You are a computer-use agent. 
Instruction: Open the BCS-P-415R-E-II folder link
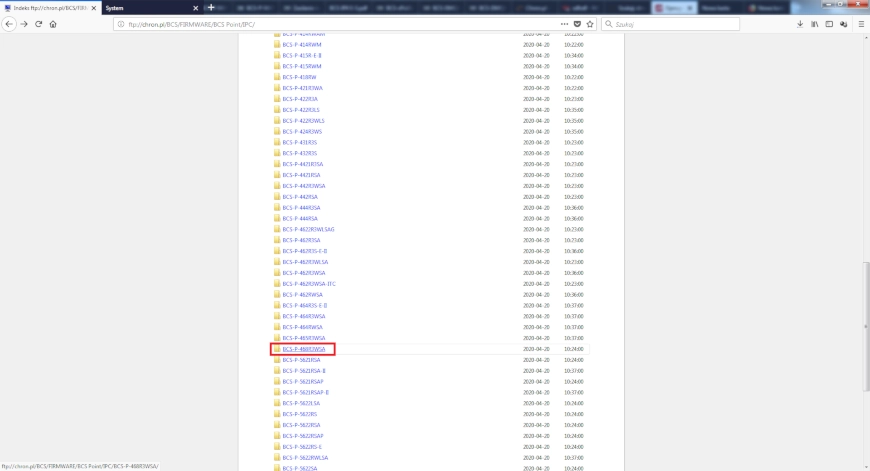(302, 55)
